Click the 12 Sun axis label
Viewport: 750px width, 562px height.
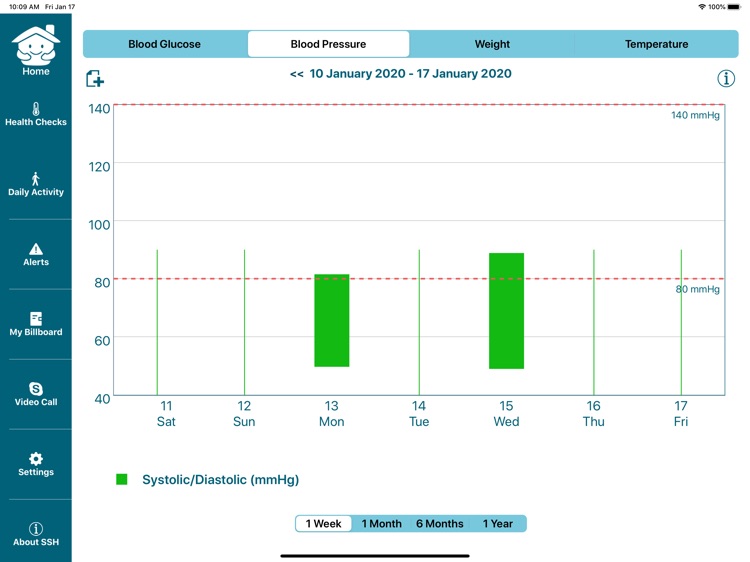point(244,414)
